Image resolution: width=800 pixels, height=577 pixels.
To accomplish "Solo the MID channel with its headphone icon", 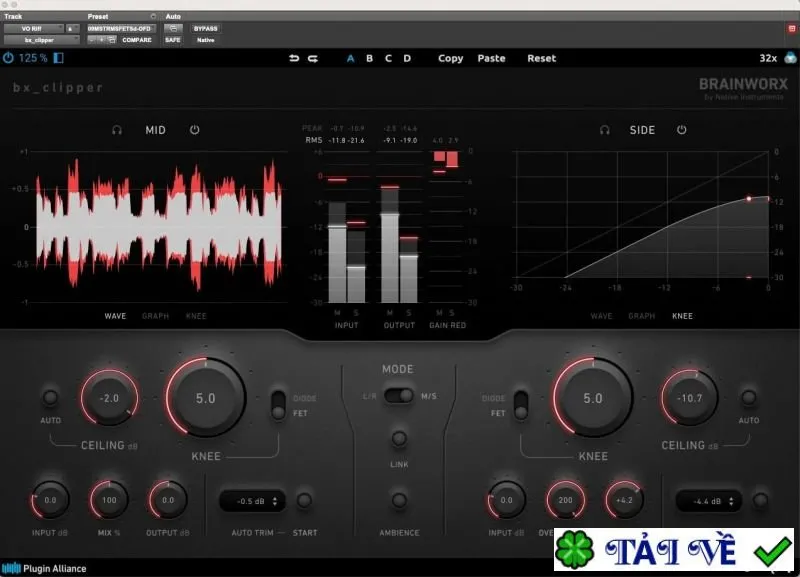I will 117,130.
